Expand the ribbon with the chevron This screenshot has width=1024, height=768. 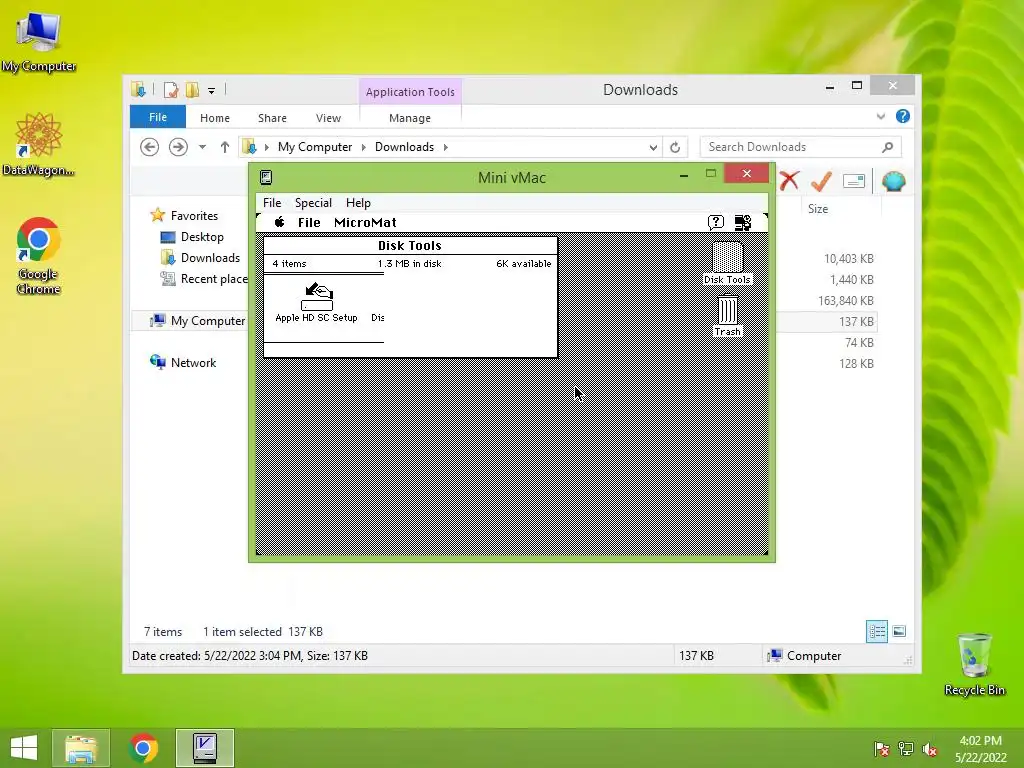pos(880,116)
